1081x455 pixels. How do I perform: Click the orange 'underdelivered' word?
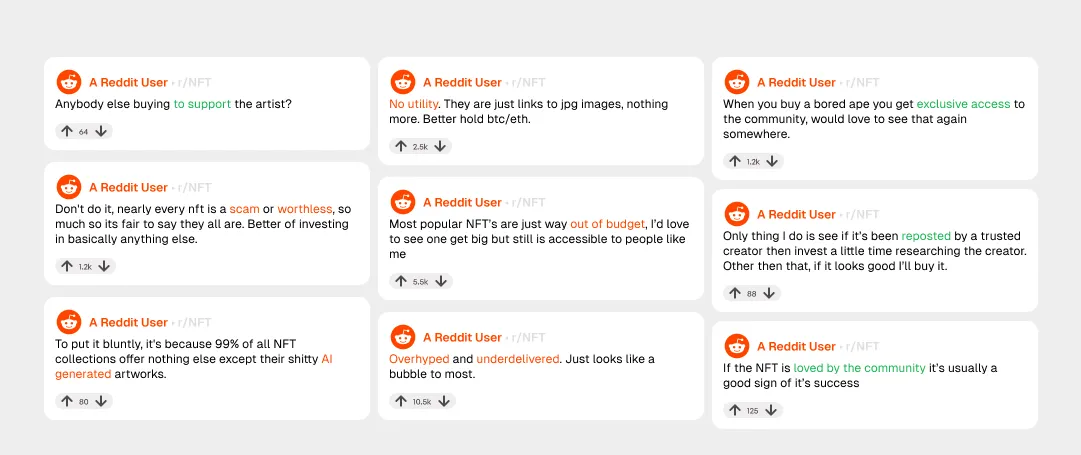(x=518, y=360)
